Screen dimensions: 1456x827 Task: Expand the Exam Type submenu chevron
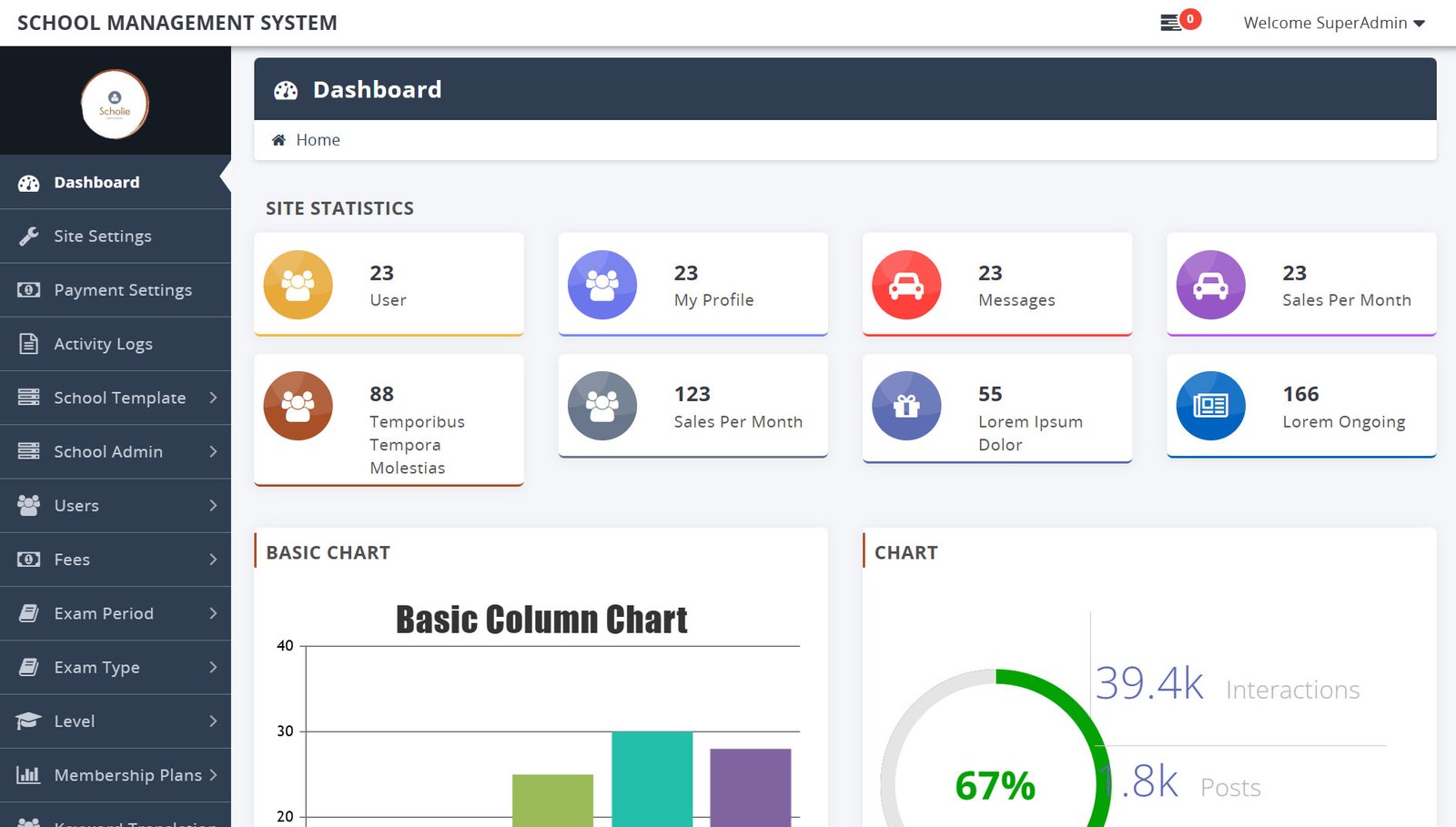pos(213,667)
